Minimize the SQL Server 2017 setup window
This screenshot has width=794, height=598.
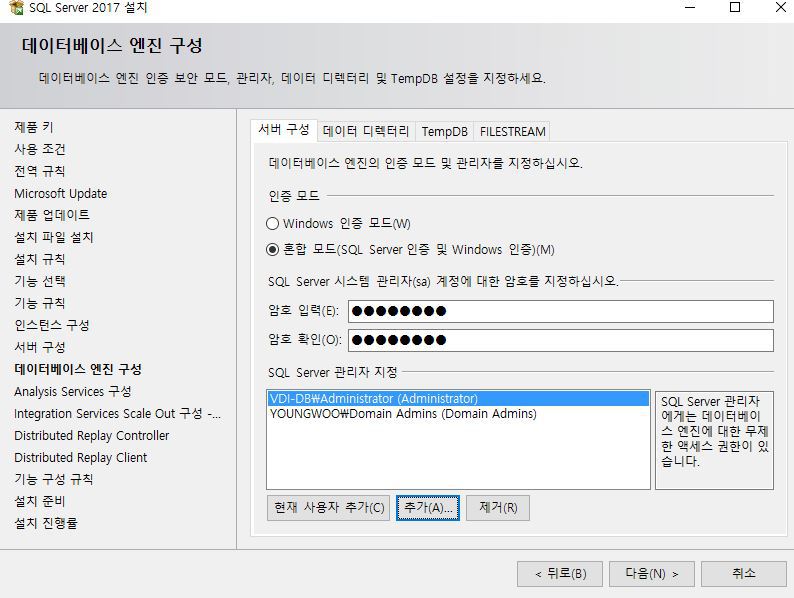[690, 7]
